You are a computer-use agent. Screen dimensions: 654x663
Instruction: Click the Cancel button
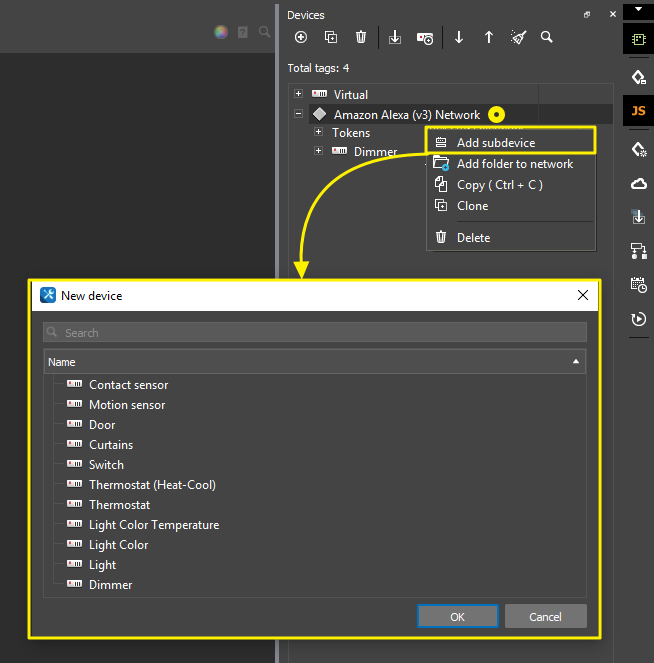pyautogui.click(x=545, y=616)
